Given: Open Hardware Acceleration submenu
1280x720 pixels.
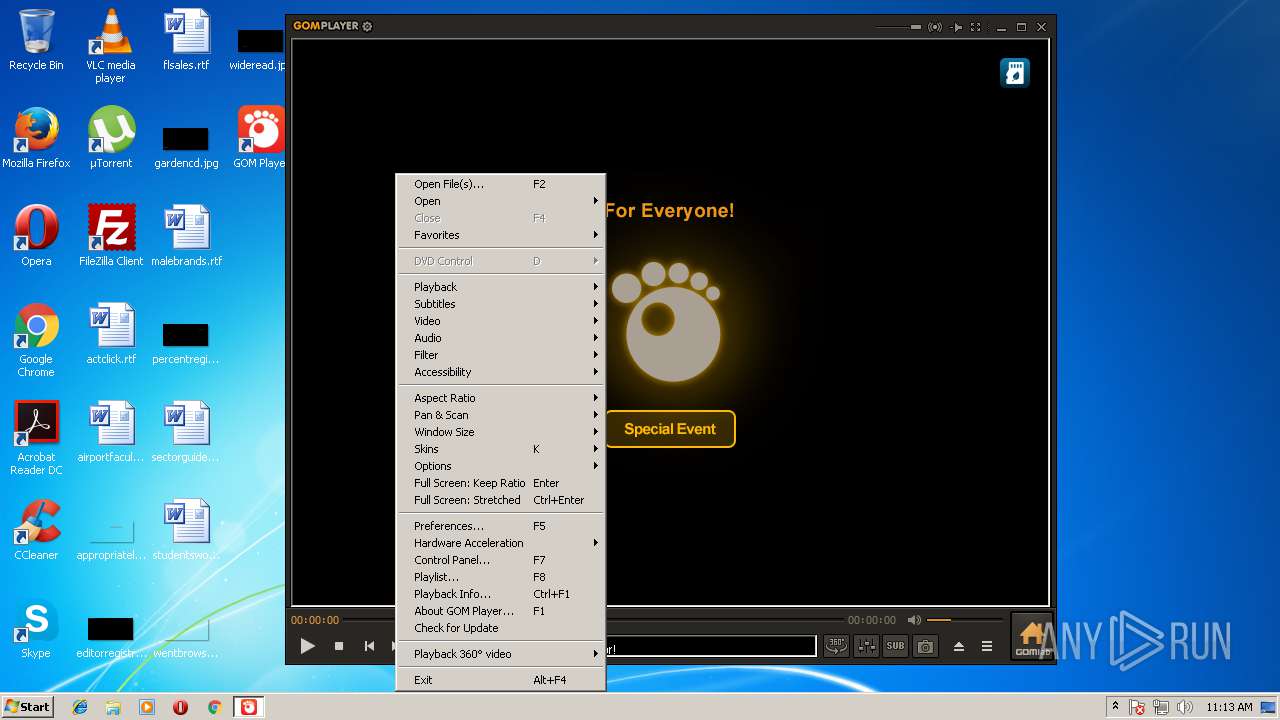Looking at the screenshot, I should tap(501, 543).
